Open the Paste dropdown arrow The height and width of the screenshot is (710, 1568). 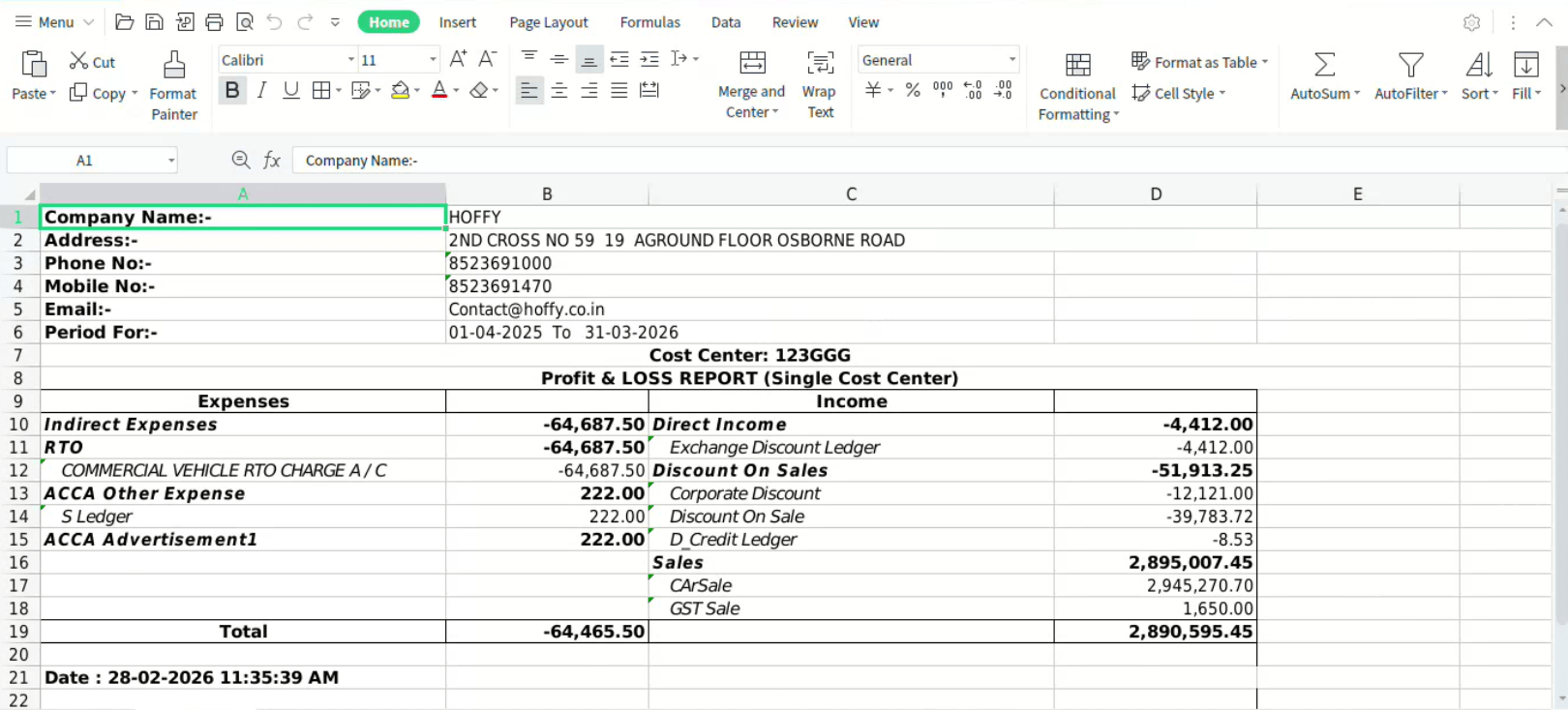tap(52, 94)
